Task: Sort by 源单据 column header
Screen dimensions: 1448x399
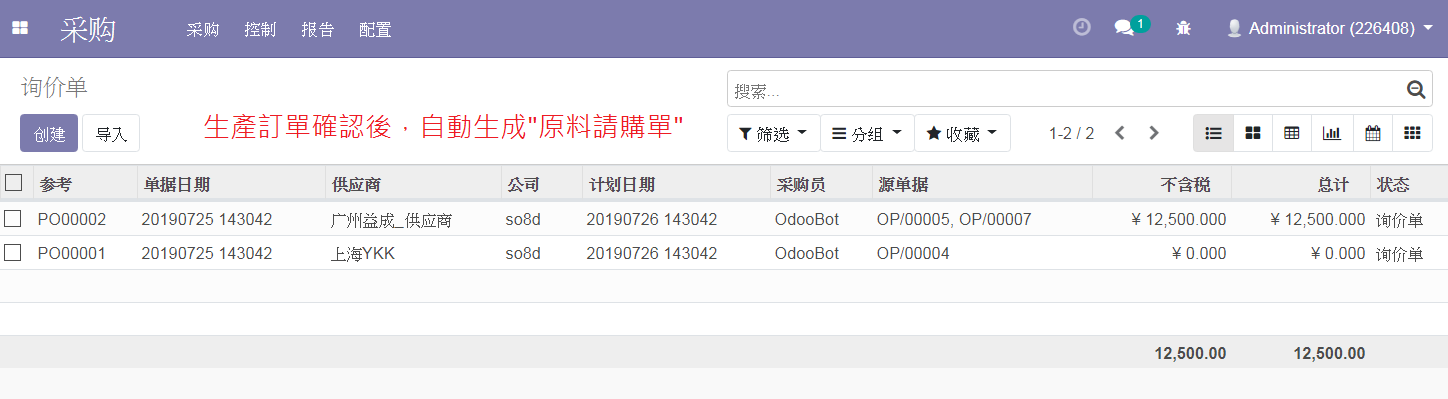Action: point(981,184)
